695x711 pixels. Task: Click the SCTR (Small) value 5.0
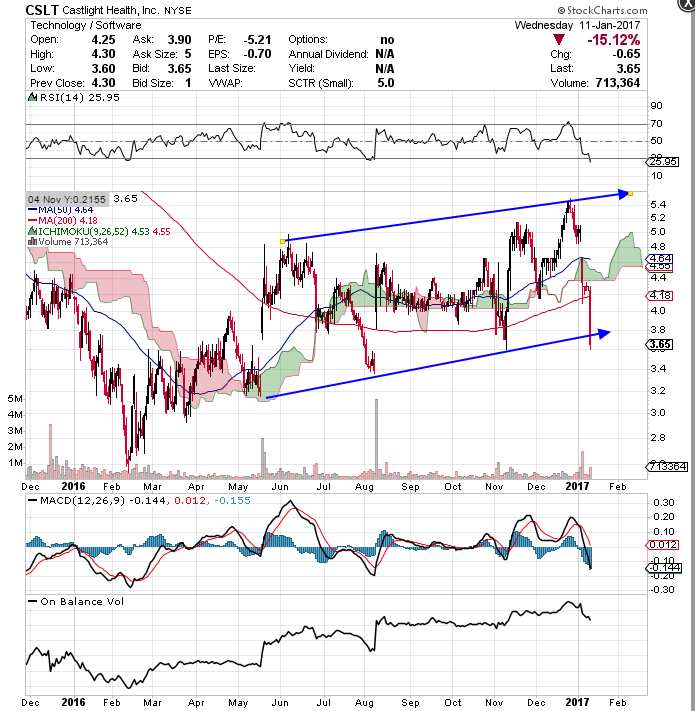(x=386, y=83)
